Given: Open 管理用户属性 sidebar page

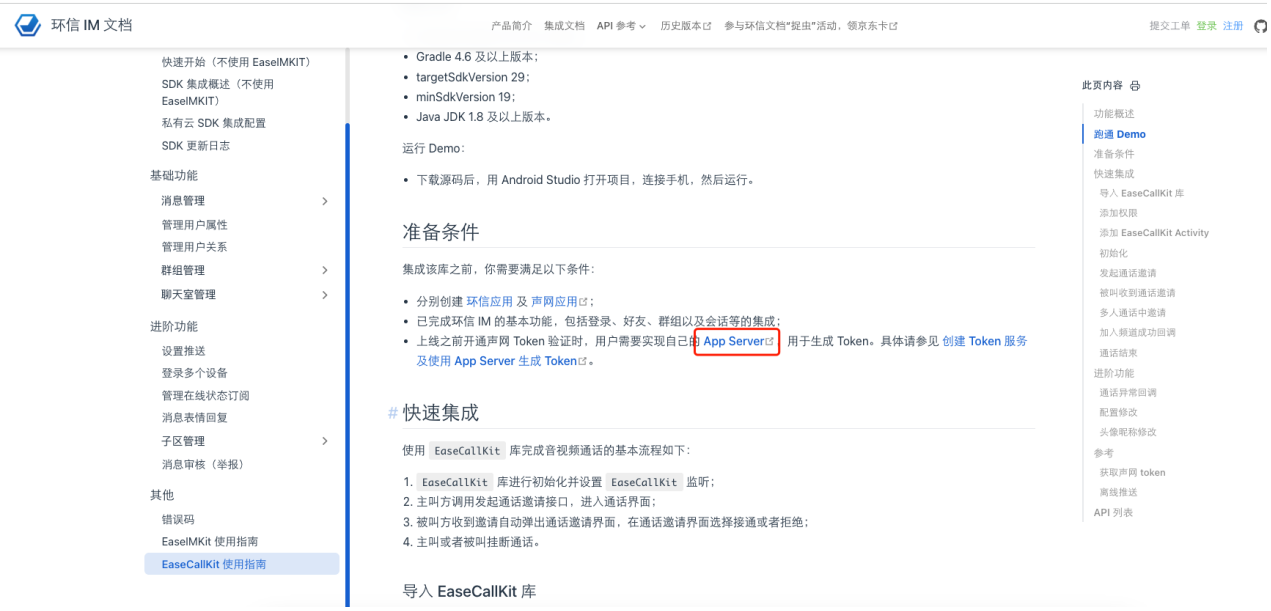Looking at the screenshot, I should (195, 225).
